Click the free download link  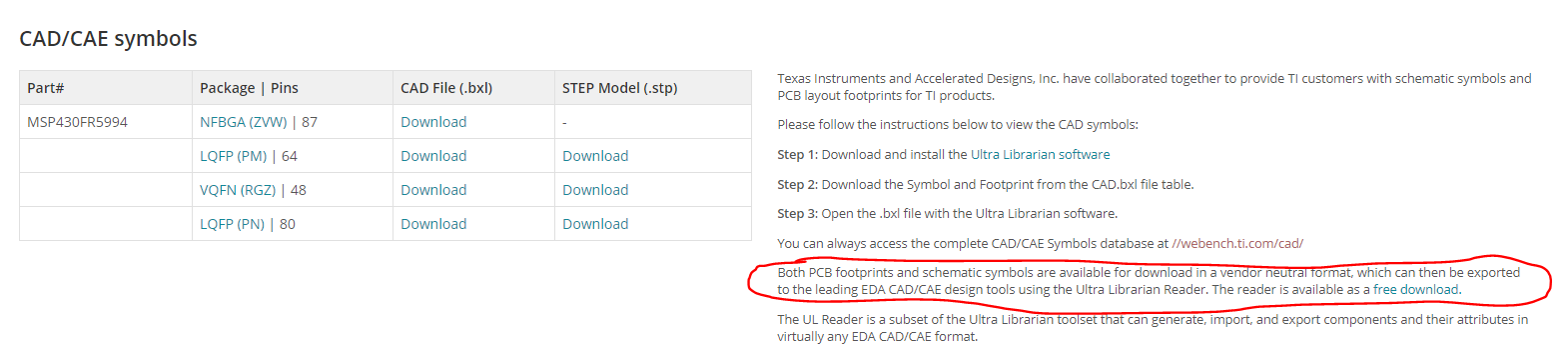tap(1415, 290)
